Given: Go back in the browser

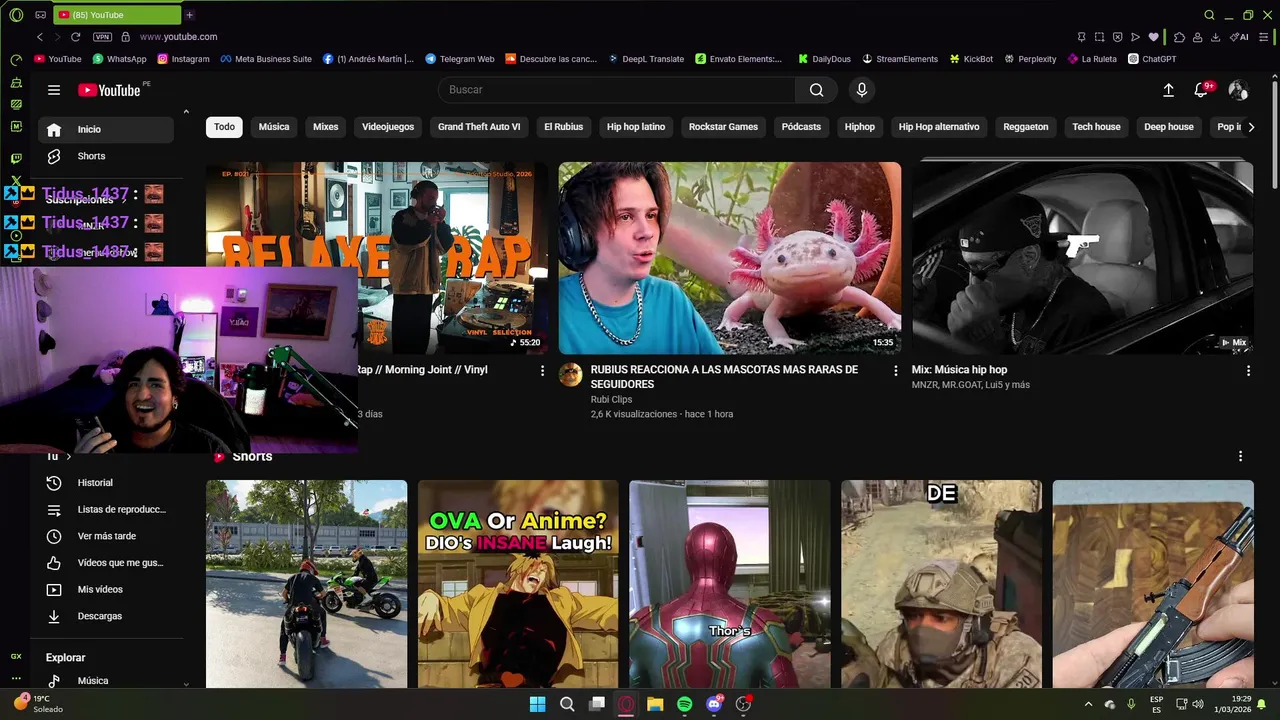Looking at the screenshot, I should pos(40,37).
